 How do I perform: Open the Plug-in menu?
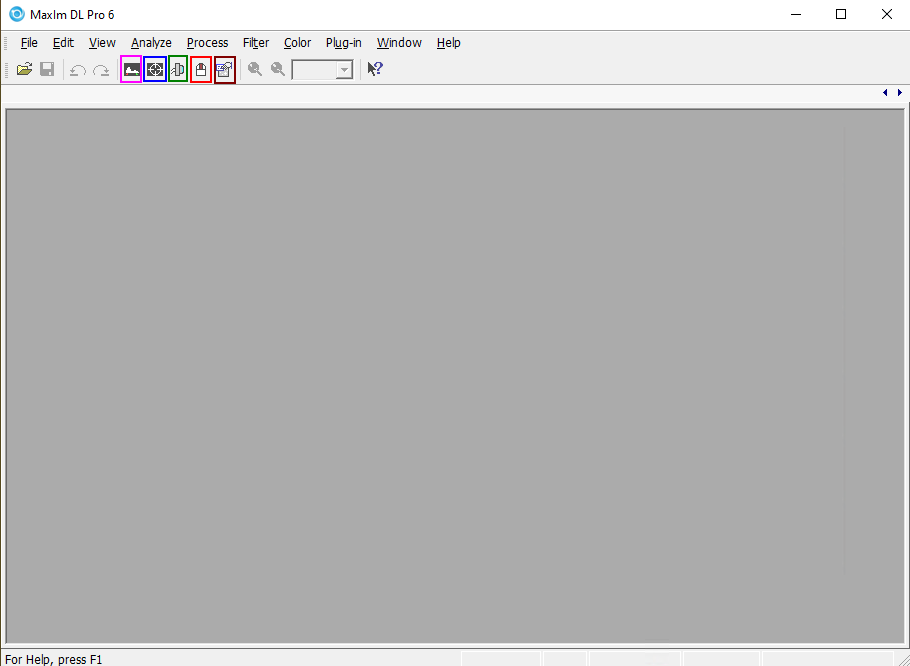point(343,43)
